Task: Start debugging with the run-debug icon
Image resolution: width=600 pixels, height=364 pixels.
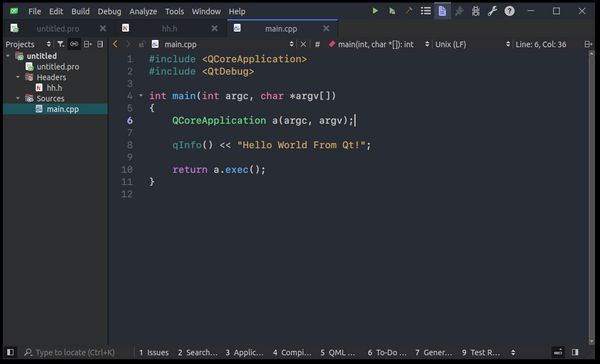Action: 392,11
